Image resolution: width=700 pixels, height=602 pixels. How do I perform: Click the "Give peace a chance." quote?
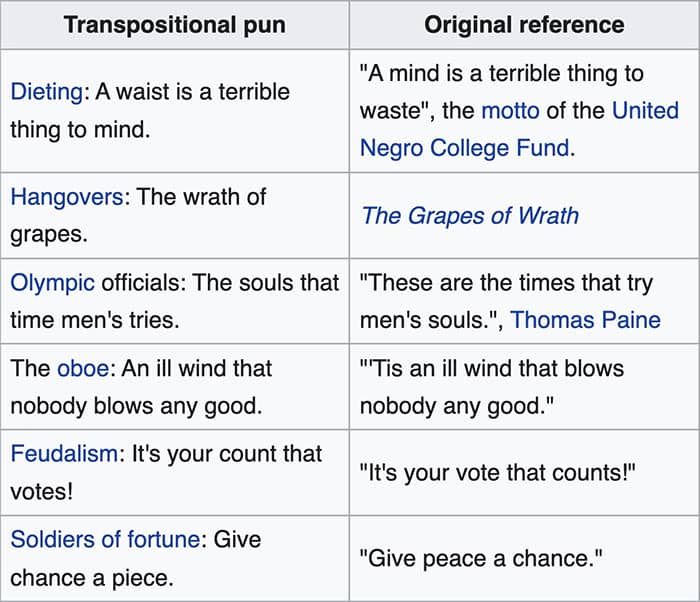point(482,558)
